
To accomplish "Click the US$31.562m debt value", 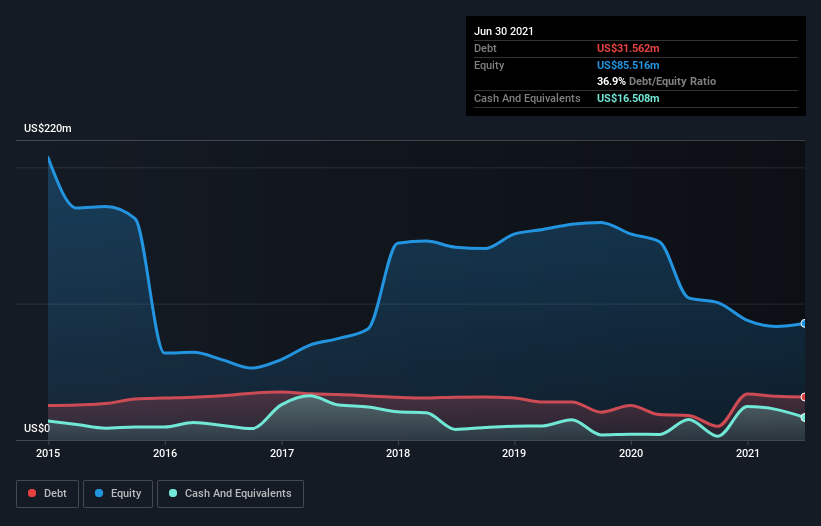I will coord(628,48).
